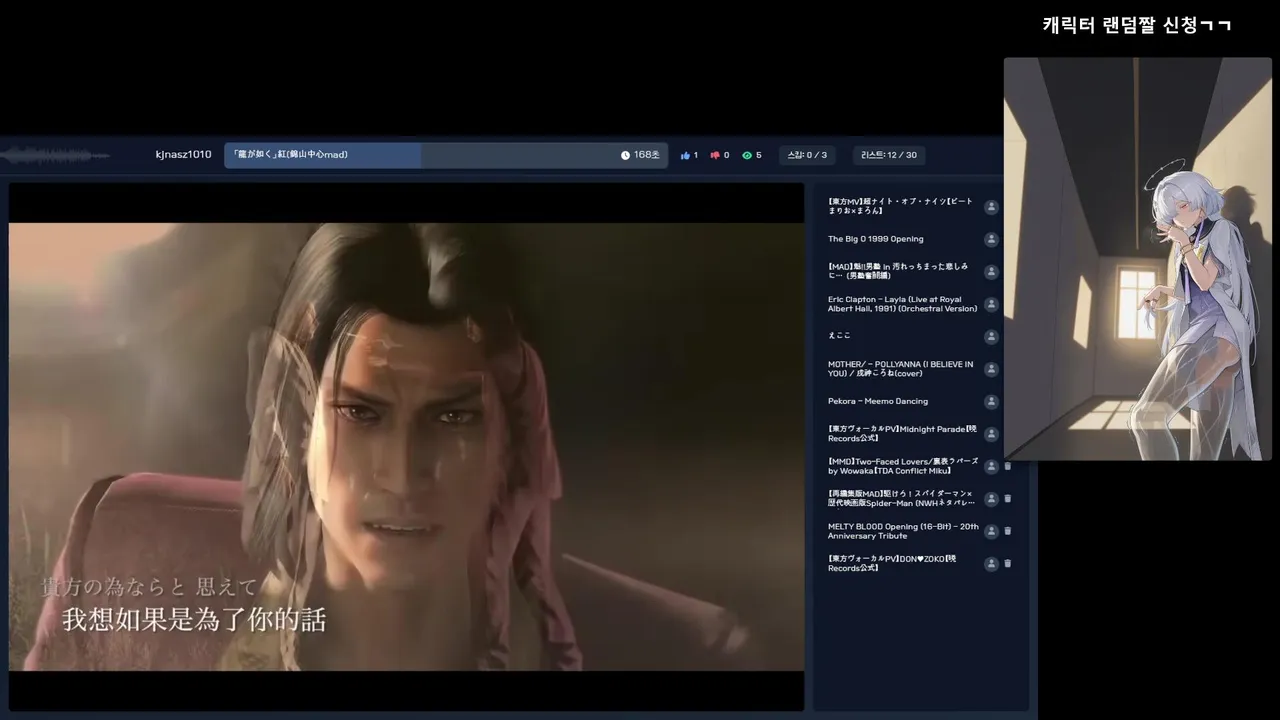
Task: Select えここ playlist title
Action: 839,336
